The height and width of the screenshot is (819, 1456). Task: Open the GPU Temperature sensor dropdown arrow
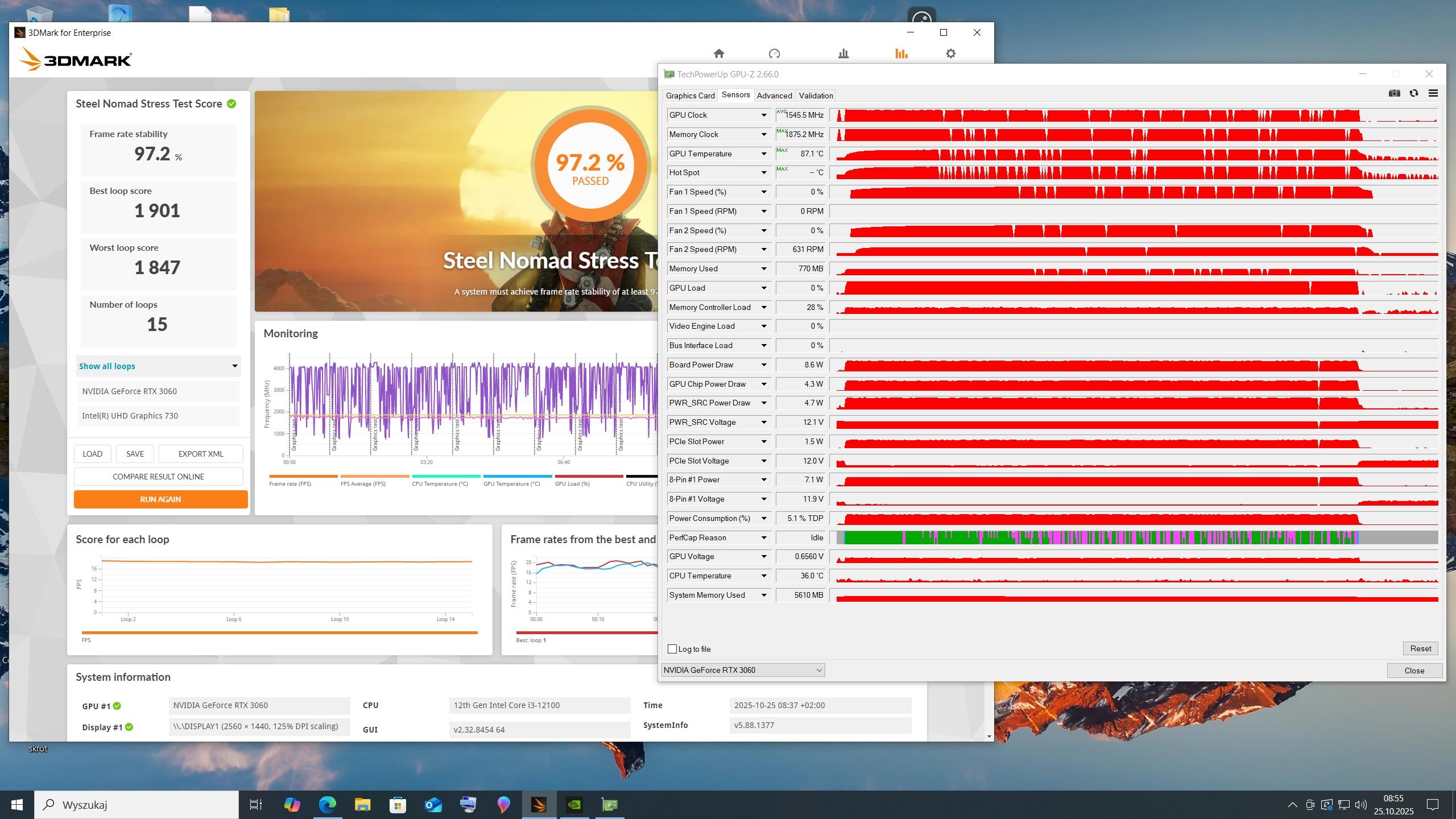click(764, 154)
